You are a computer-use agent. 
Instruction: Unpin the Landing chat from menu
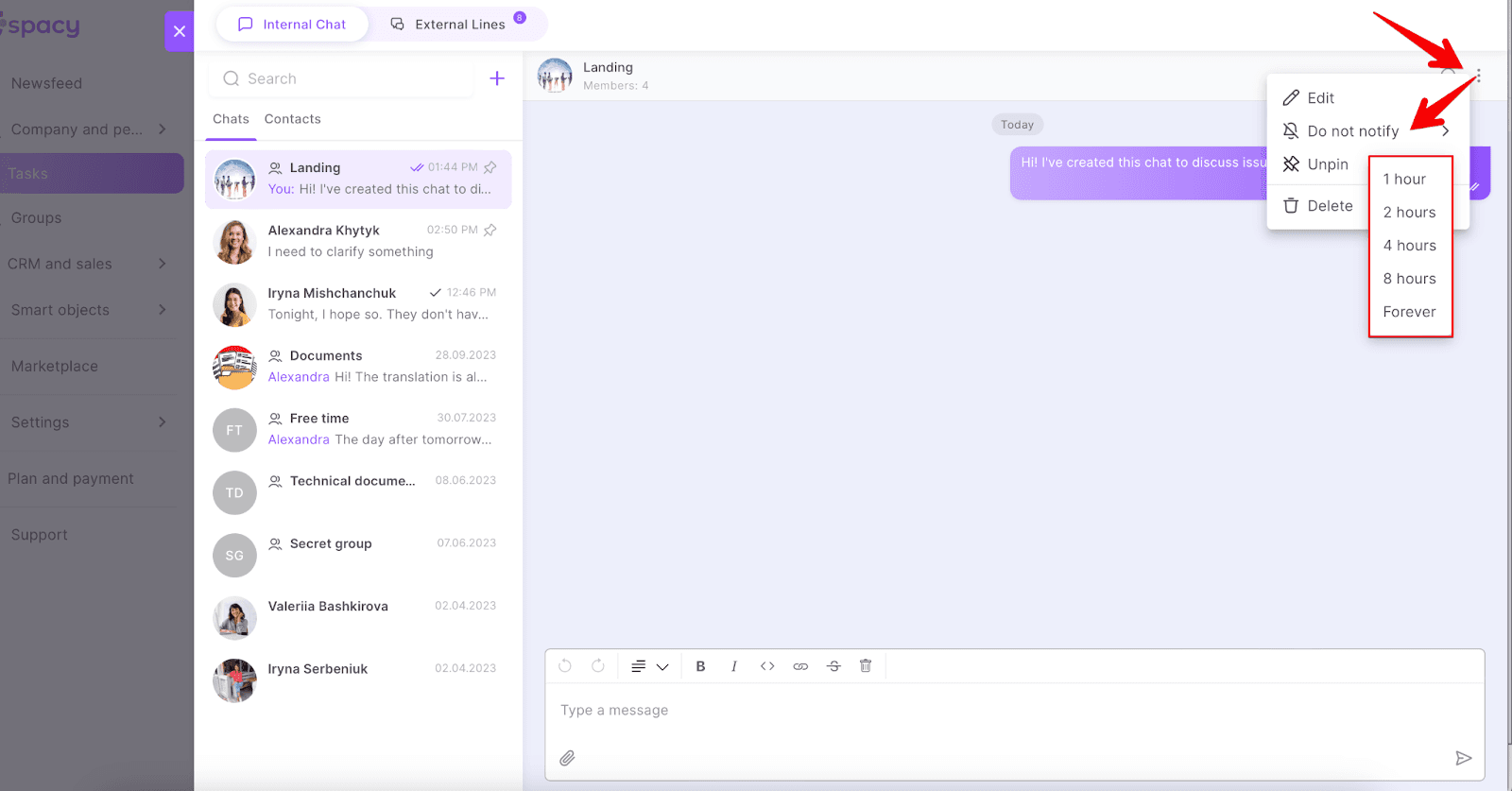click(x=1318, y=164)
